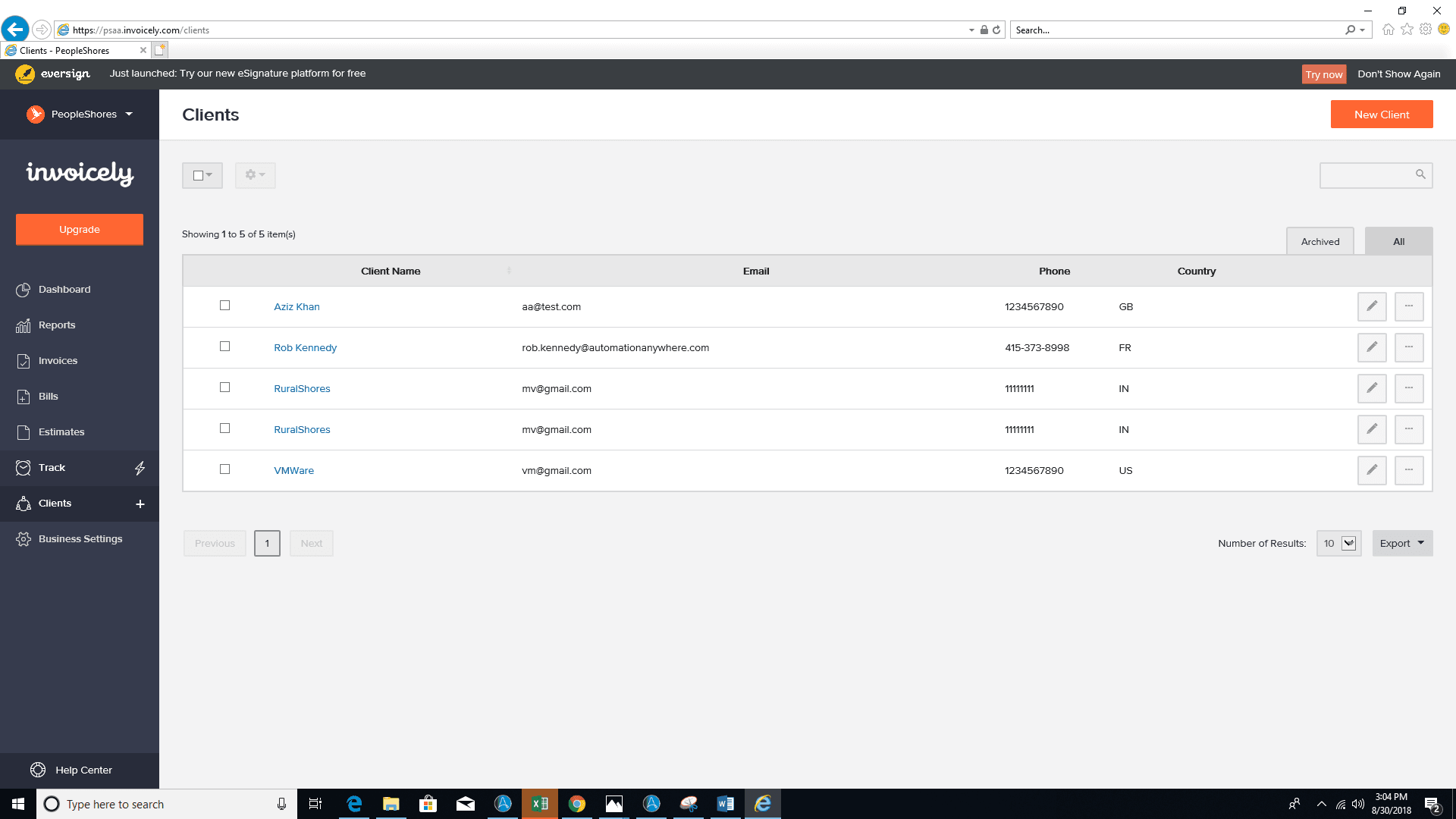
Task: Open more options for Rob Kennedy row
Action: [1409, 347]
